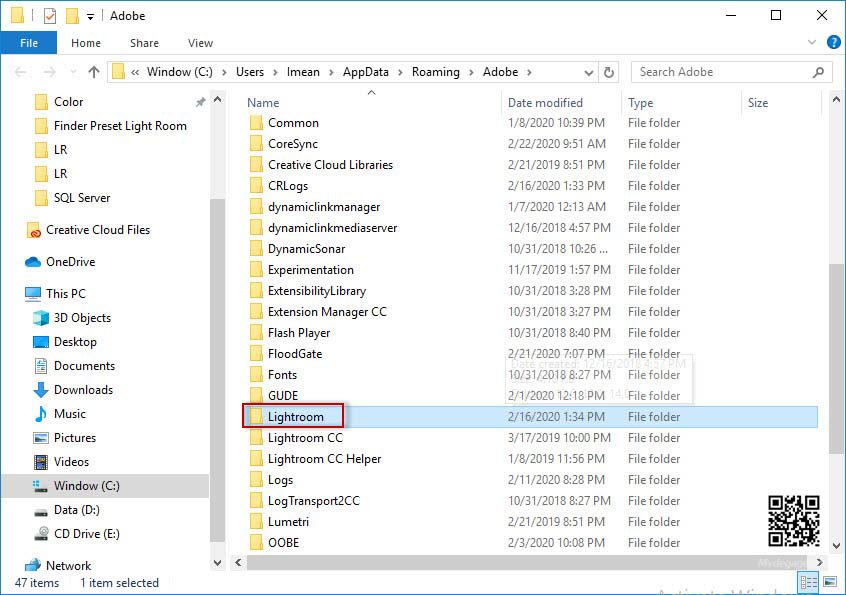Select This PC in navigation pane
846x595 pixels.
(x=65, y=293)
